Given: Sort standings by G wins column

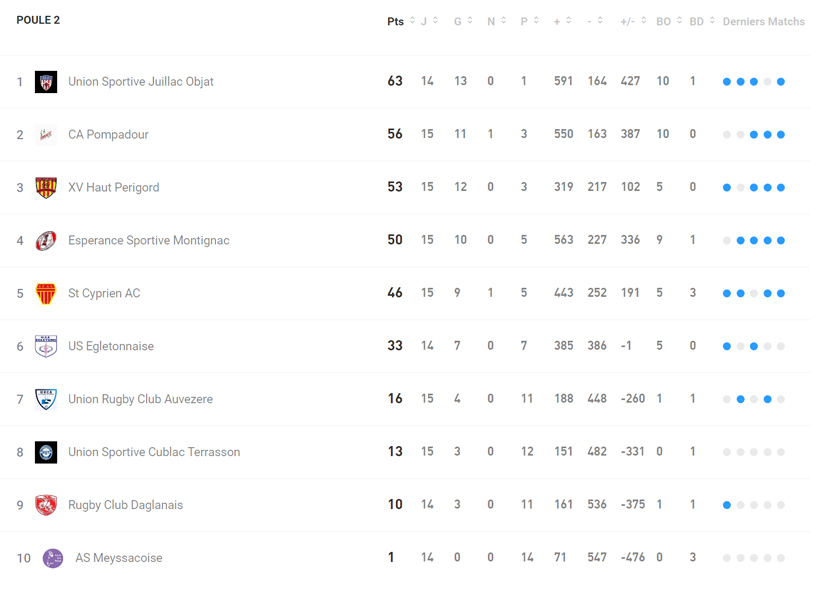Looking at the screenshot, I should pos(463,21).
